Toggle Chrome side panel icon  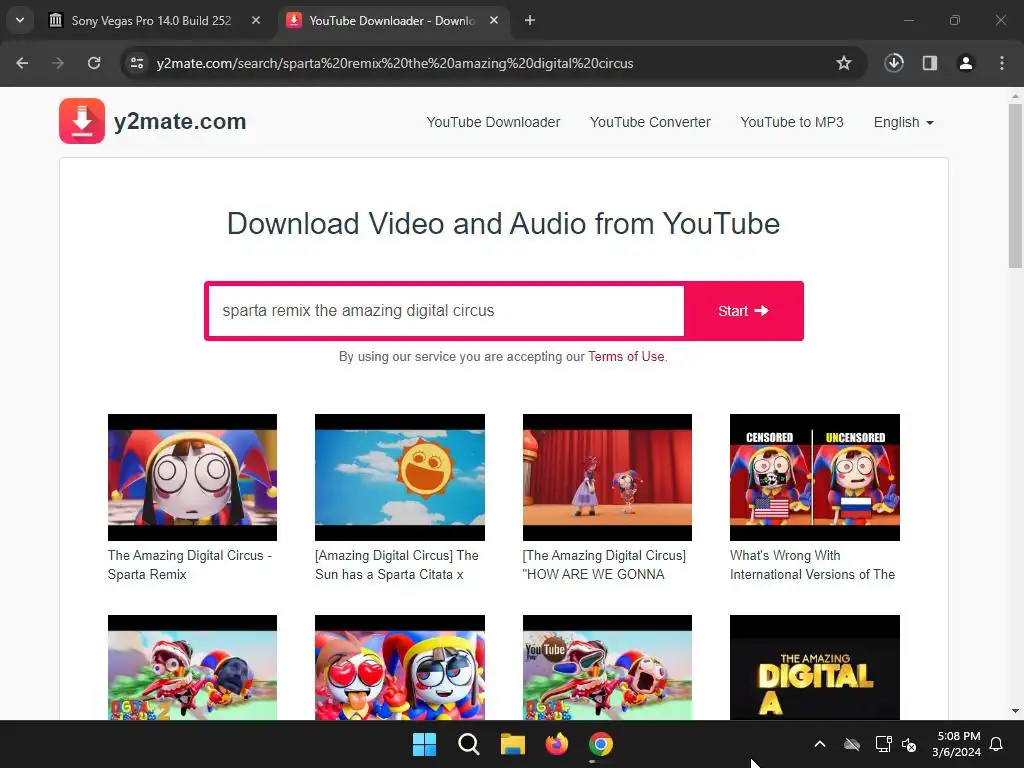click(x=930, y=63)
